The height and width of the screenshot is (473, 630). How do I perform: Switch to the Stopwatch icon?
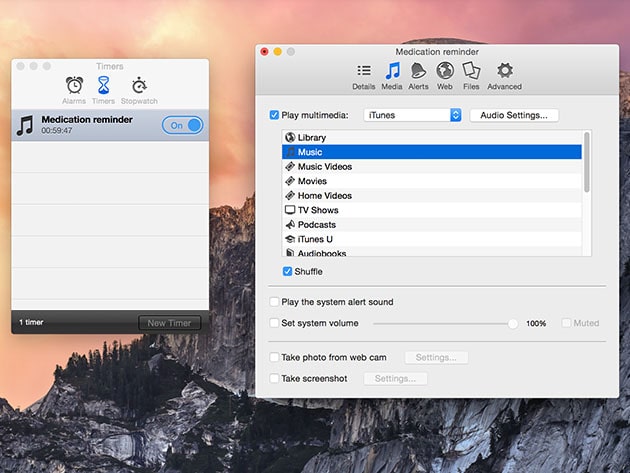(139, 85)
